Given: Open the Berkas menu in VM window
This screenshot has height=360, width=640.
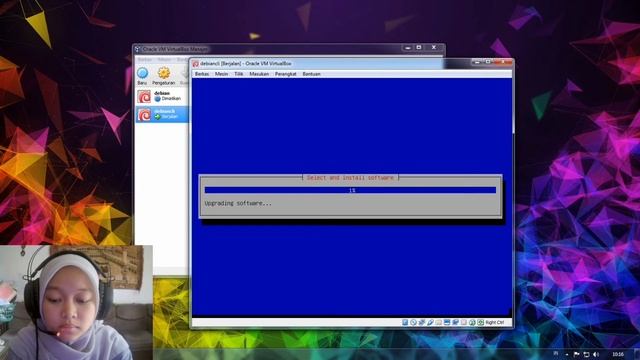Looking at the screenshot, I should click(202, 74).
